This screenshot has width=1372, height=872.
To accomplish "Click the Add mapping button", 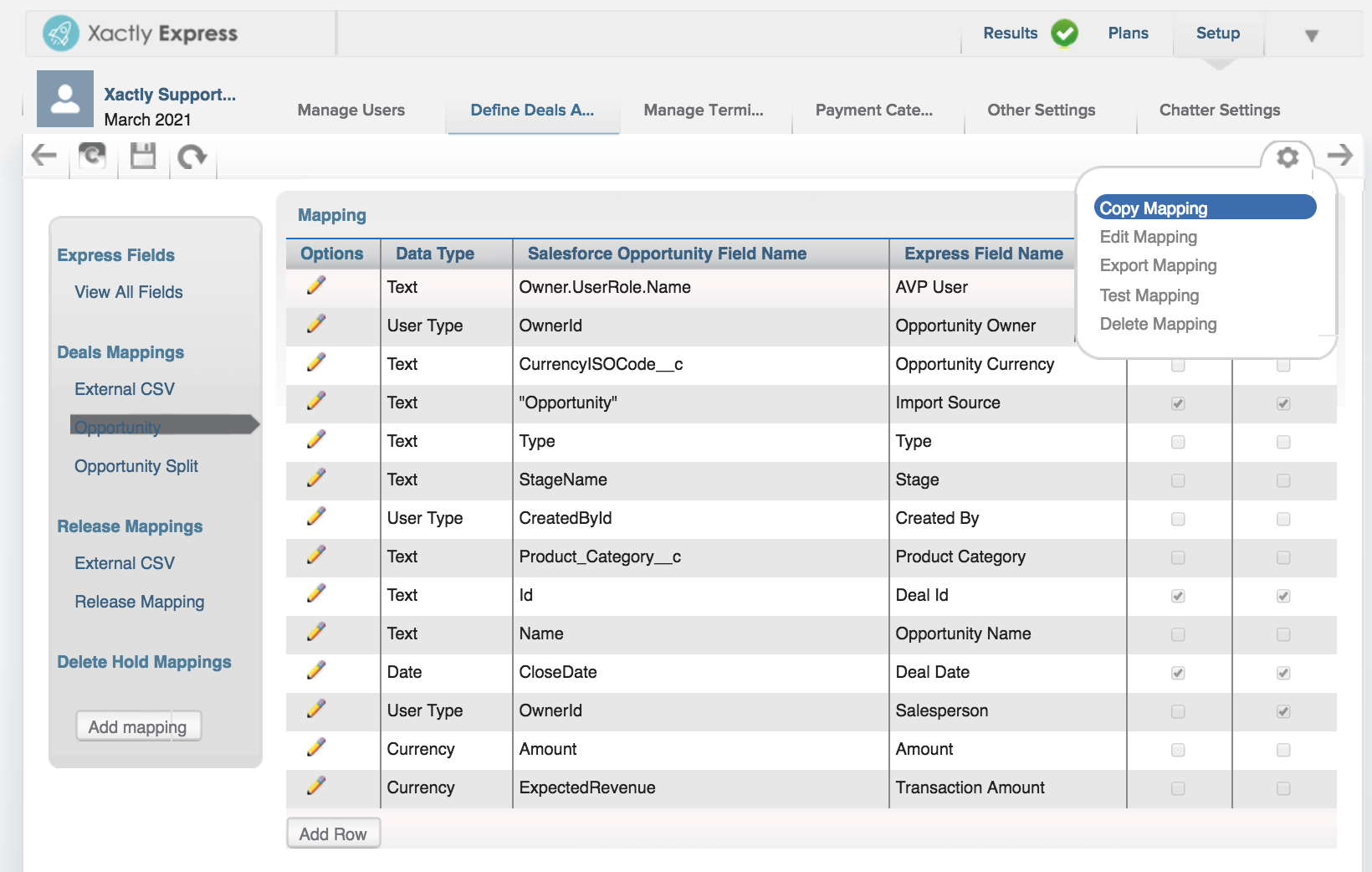I will tap(139, 726).
